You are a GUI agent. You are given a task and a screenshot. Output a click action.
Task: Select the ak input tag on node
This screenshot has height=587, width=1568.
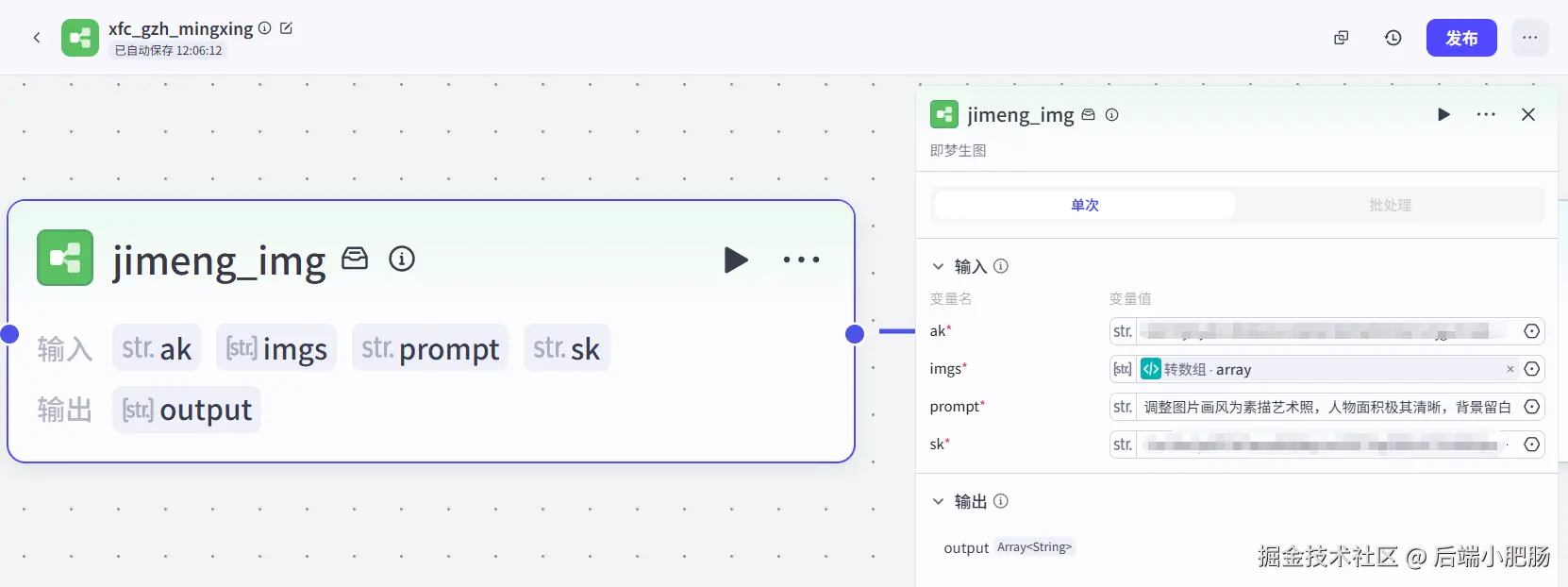click(x=157, y=348)
